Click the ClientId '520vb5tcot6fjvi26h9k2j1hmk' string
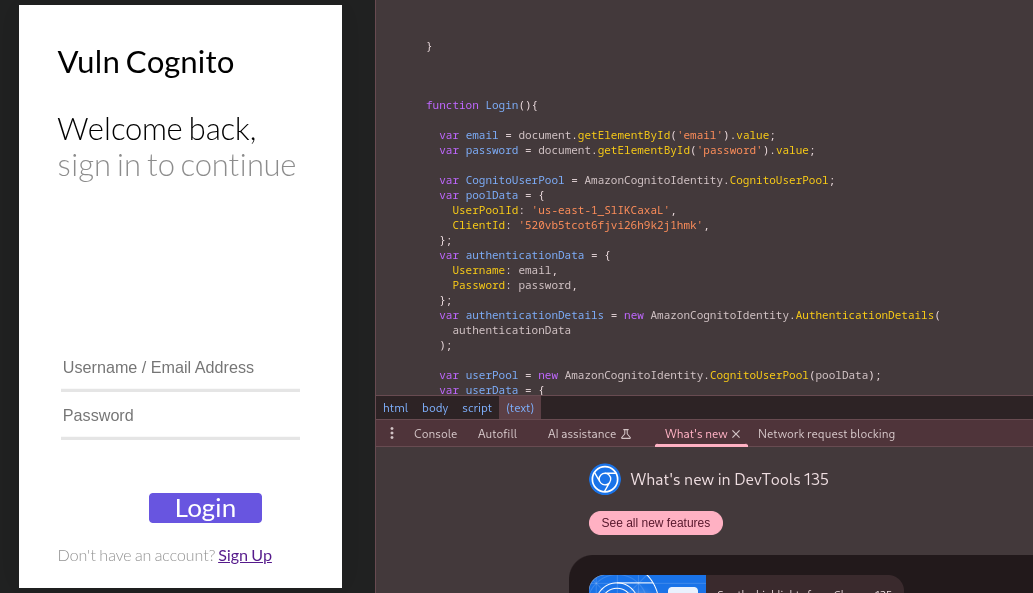Viewport: 1033px width, 593px height. pyautogui.click(x=611, y=225)
